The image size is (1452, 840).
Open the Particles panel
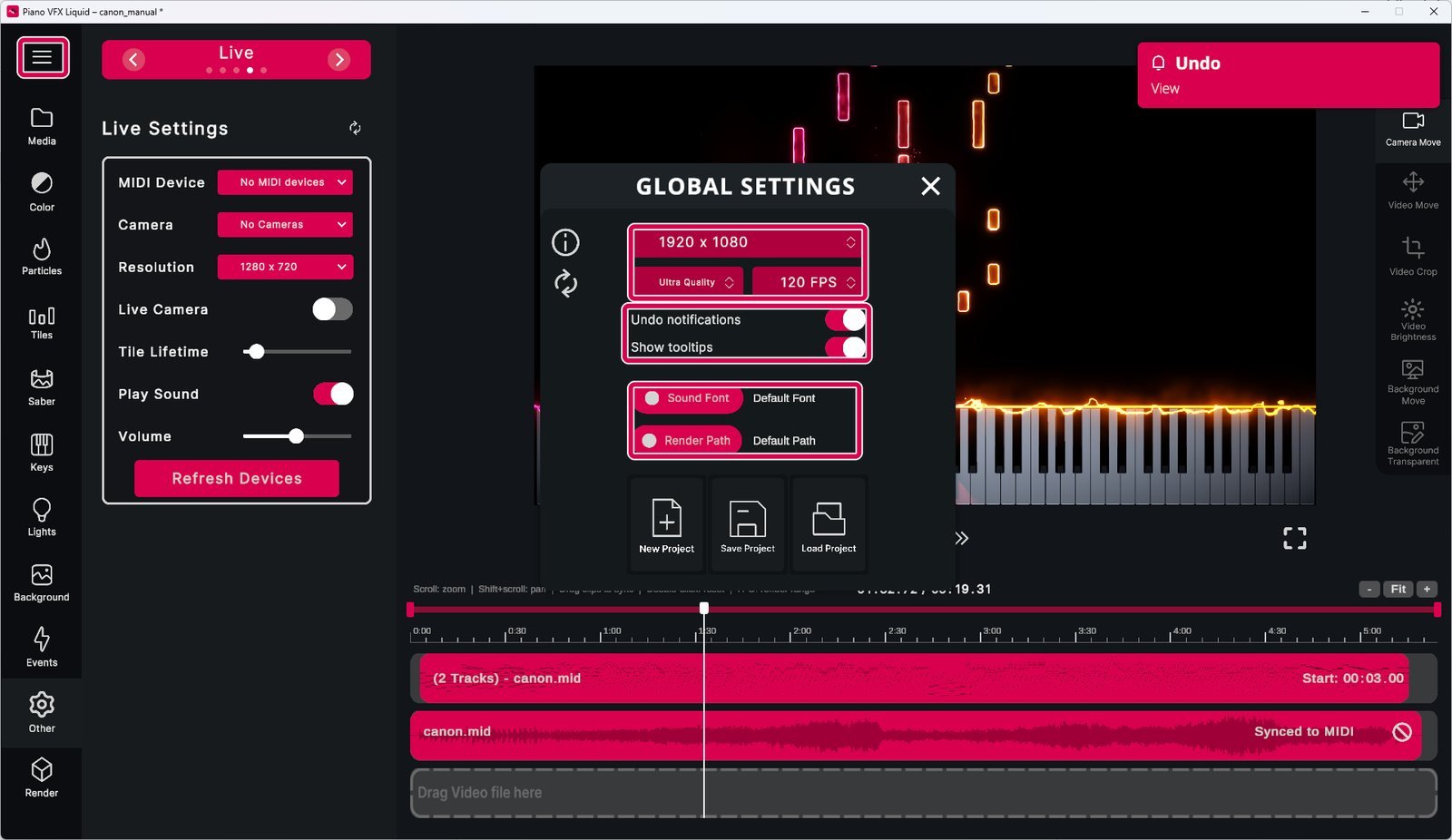tap(42, 257)
